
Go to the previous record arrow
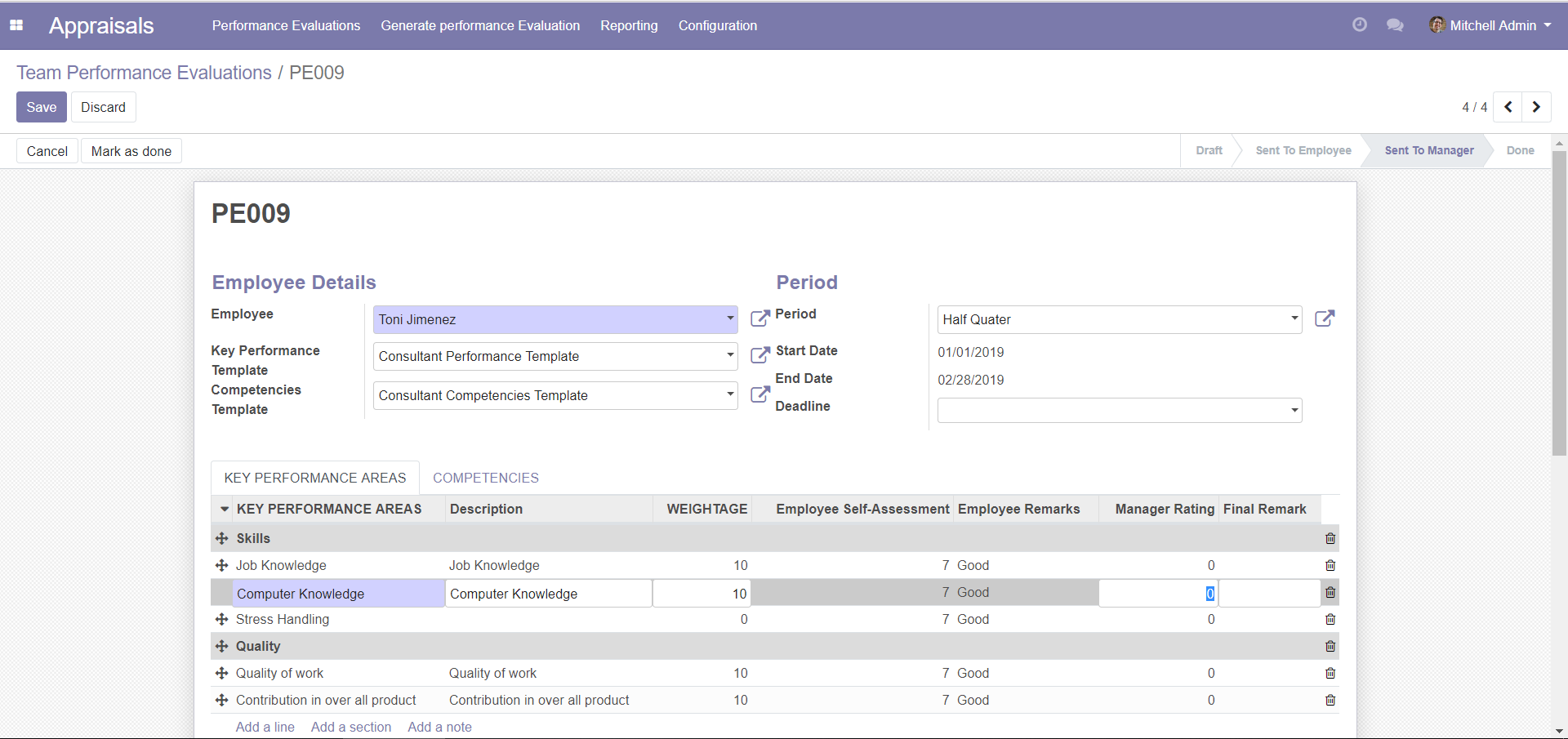pos(1508,107)
